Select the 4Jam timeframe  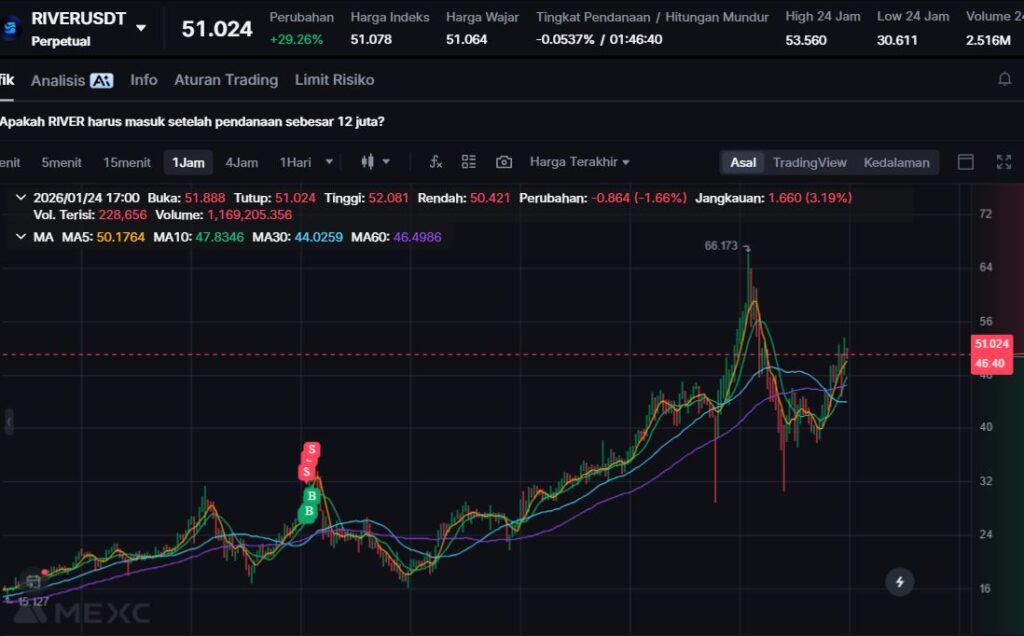(x=241, y=162)
